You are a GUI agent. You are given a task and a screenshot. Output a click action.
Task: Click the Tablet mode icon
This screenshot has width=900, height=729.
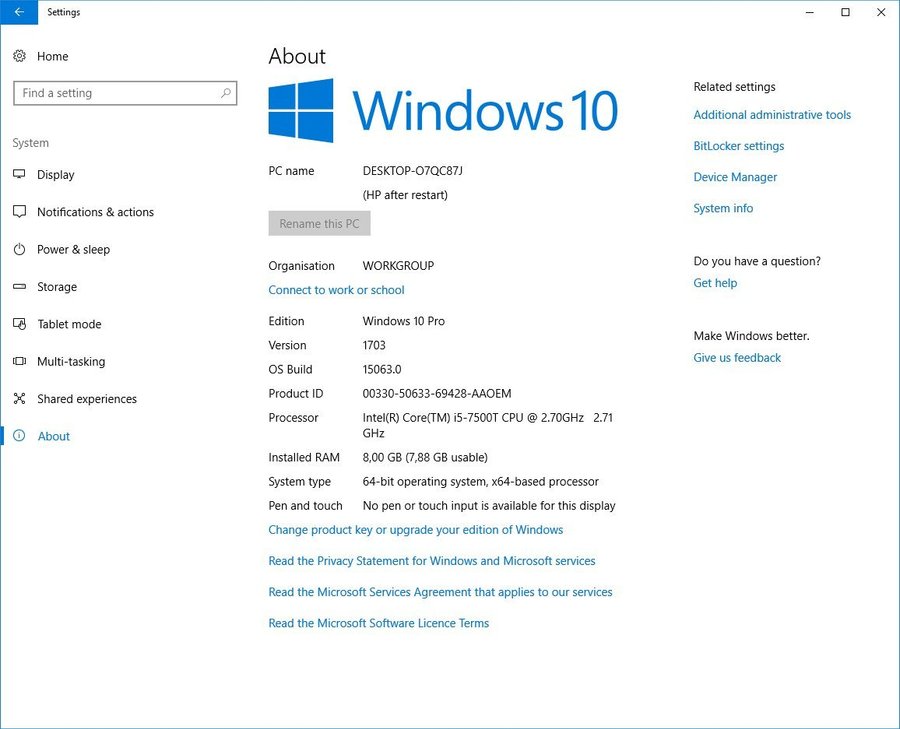pyautogui.click(x=19, y=324)
